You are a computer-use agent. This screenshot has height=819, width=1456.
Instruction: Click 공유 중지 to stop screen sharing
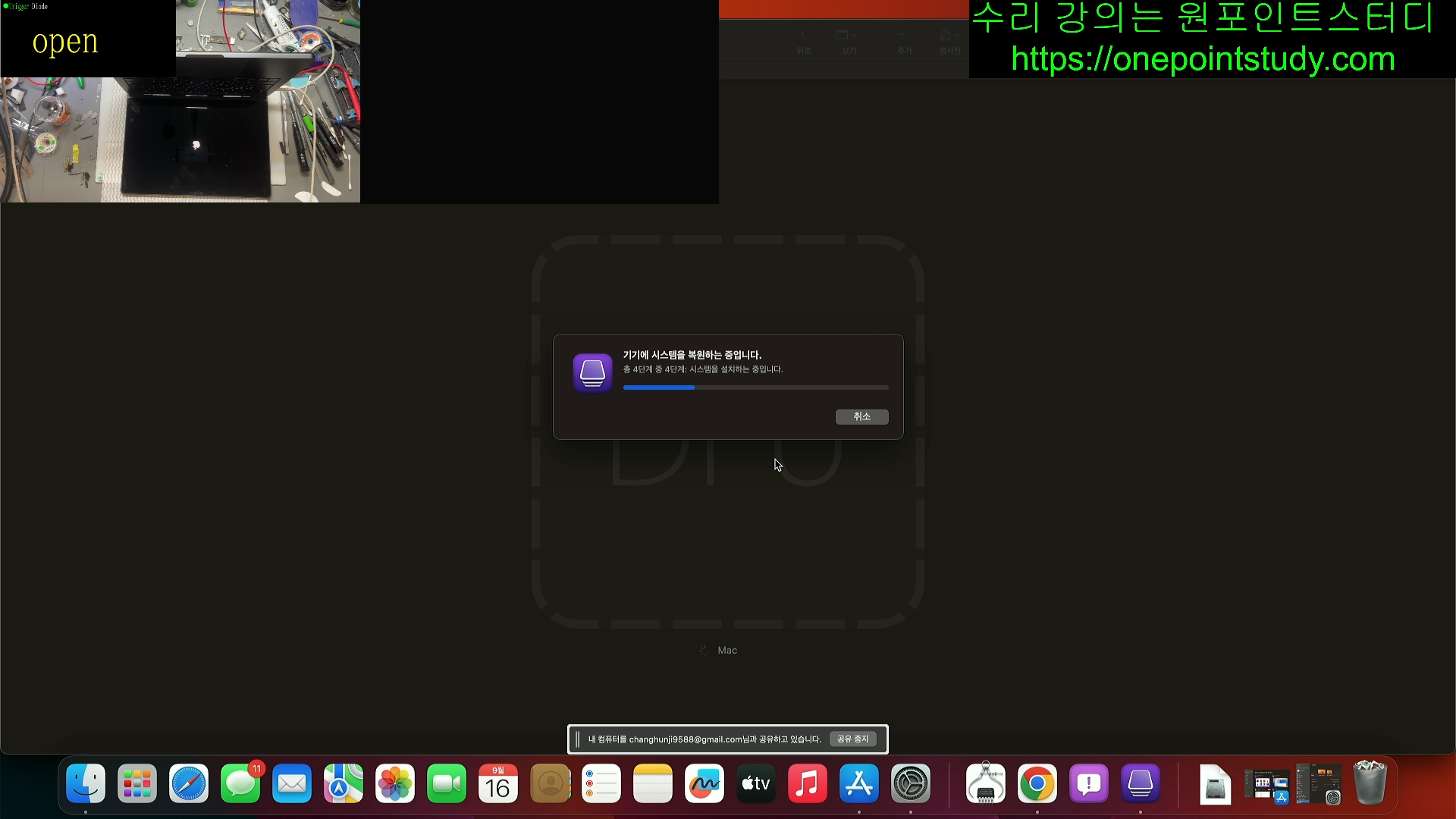coord(852,739)
